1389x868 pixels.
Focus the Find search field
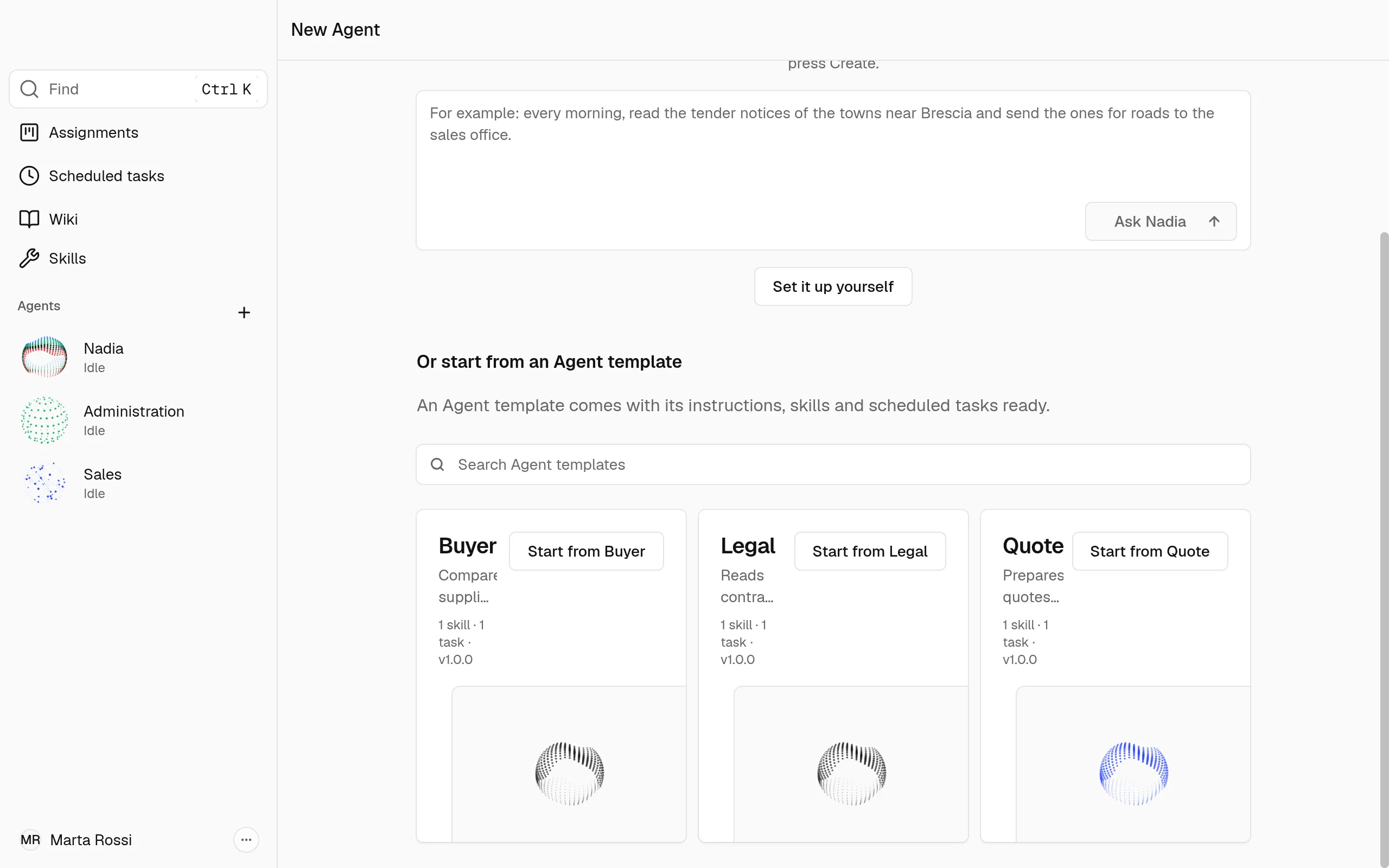(138, 89)
